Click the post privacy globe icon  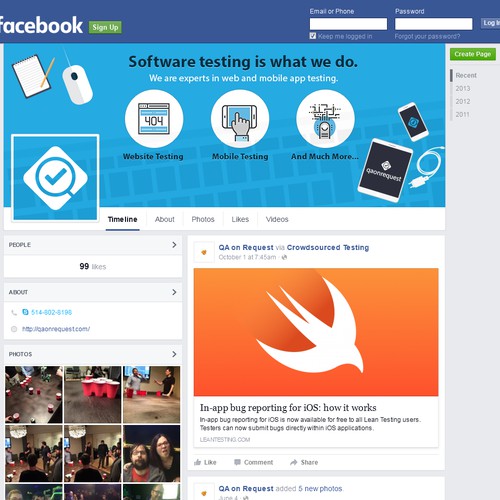point(284,257)
